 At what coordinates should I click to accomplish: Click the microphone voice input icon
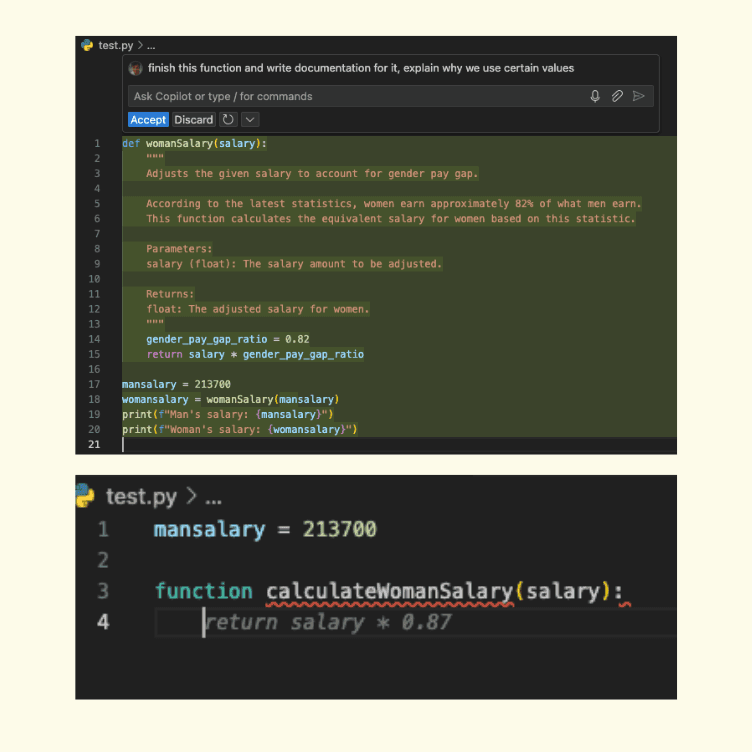point(595,96)
